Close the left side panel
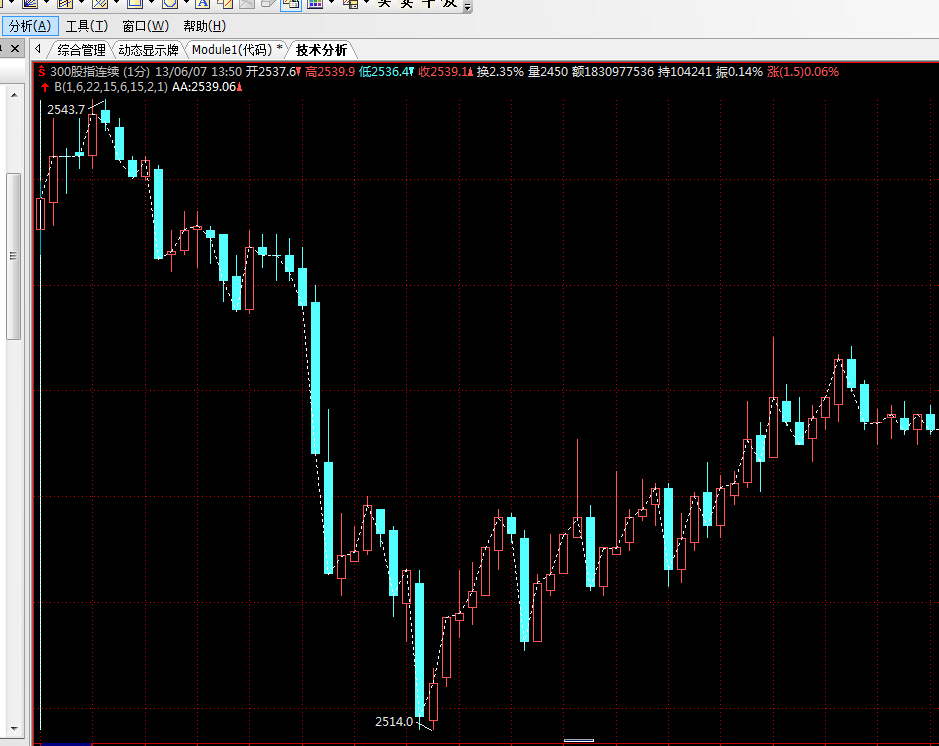 click(16, 48)
